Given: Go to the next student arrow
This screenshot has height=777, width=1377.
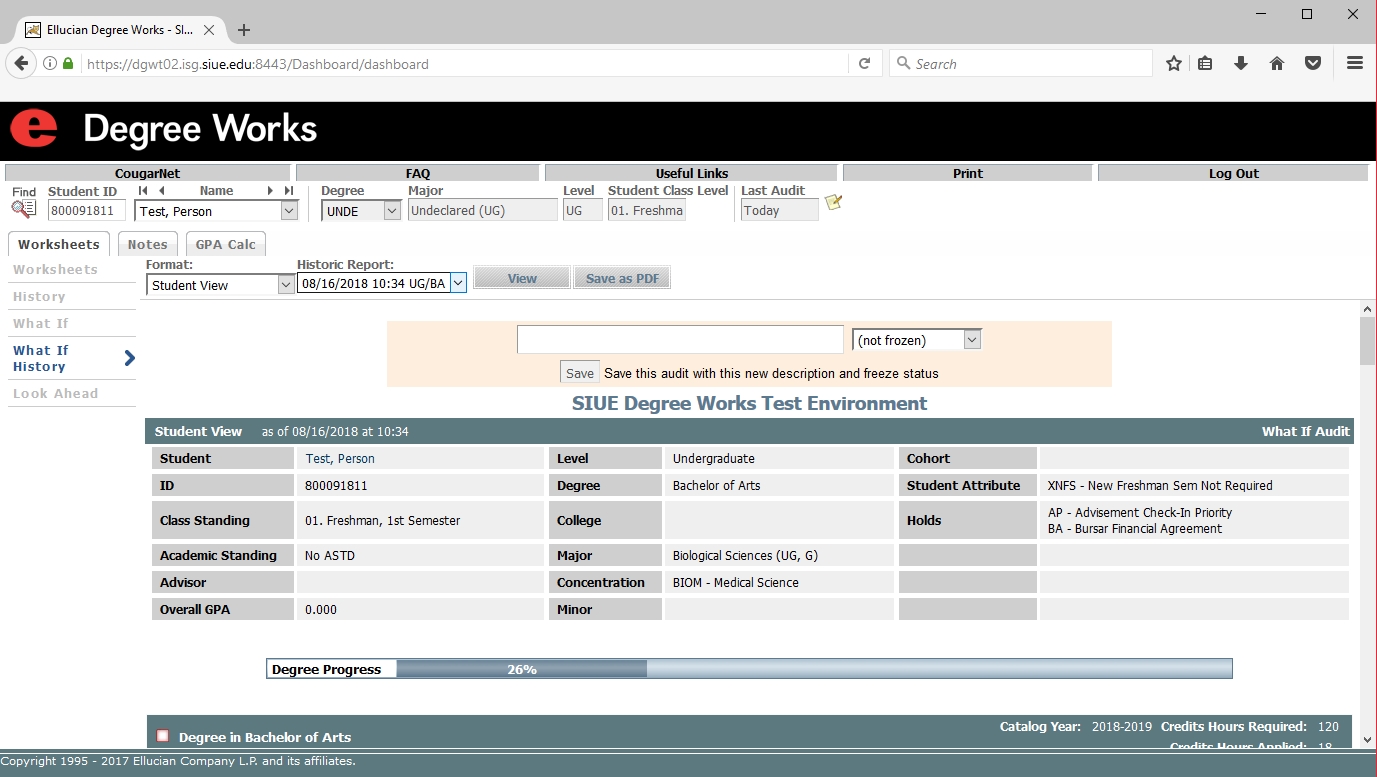Looking at the screenshot, I should click(270, 191).
